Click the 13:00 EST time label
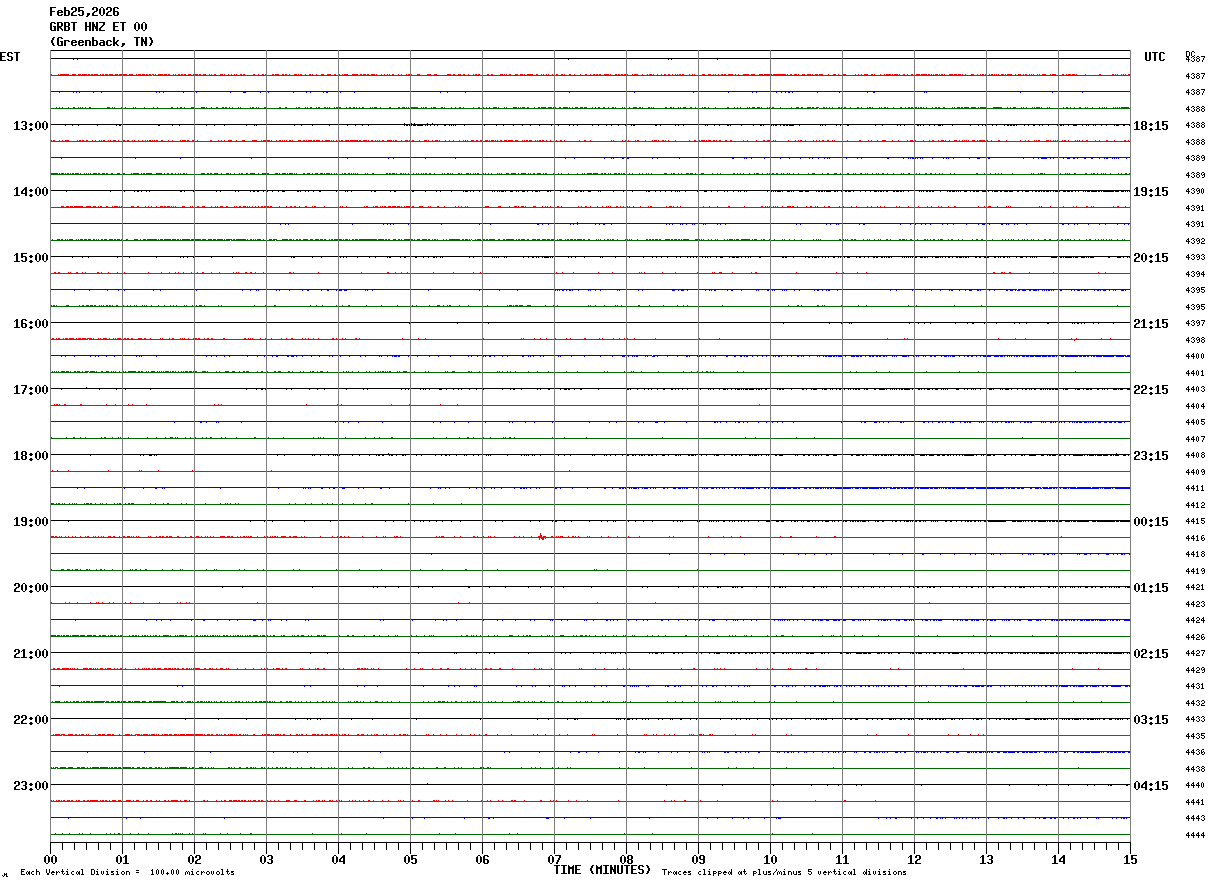 click(x=30, y=125)
